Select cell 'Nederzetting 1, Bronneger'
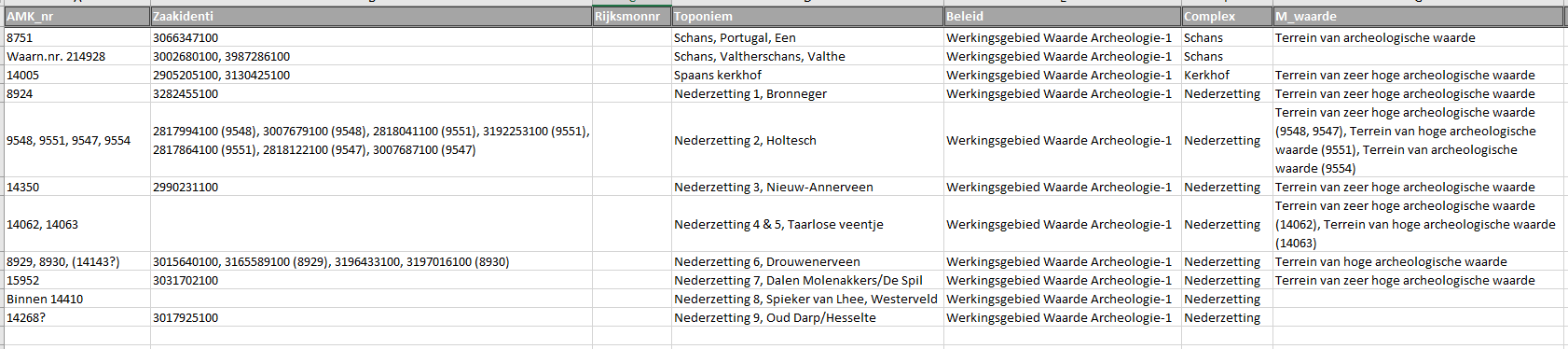Screen dimensions: 1568x349 point(807,93)
